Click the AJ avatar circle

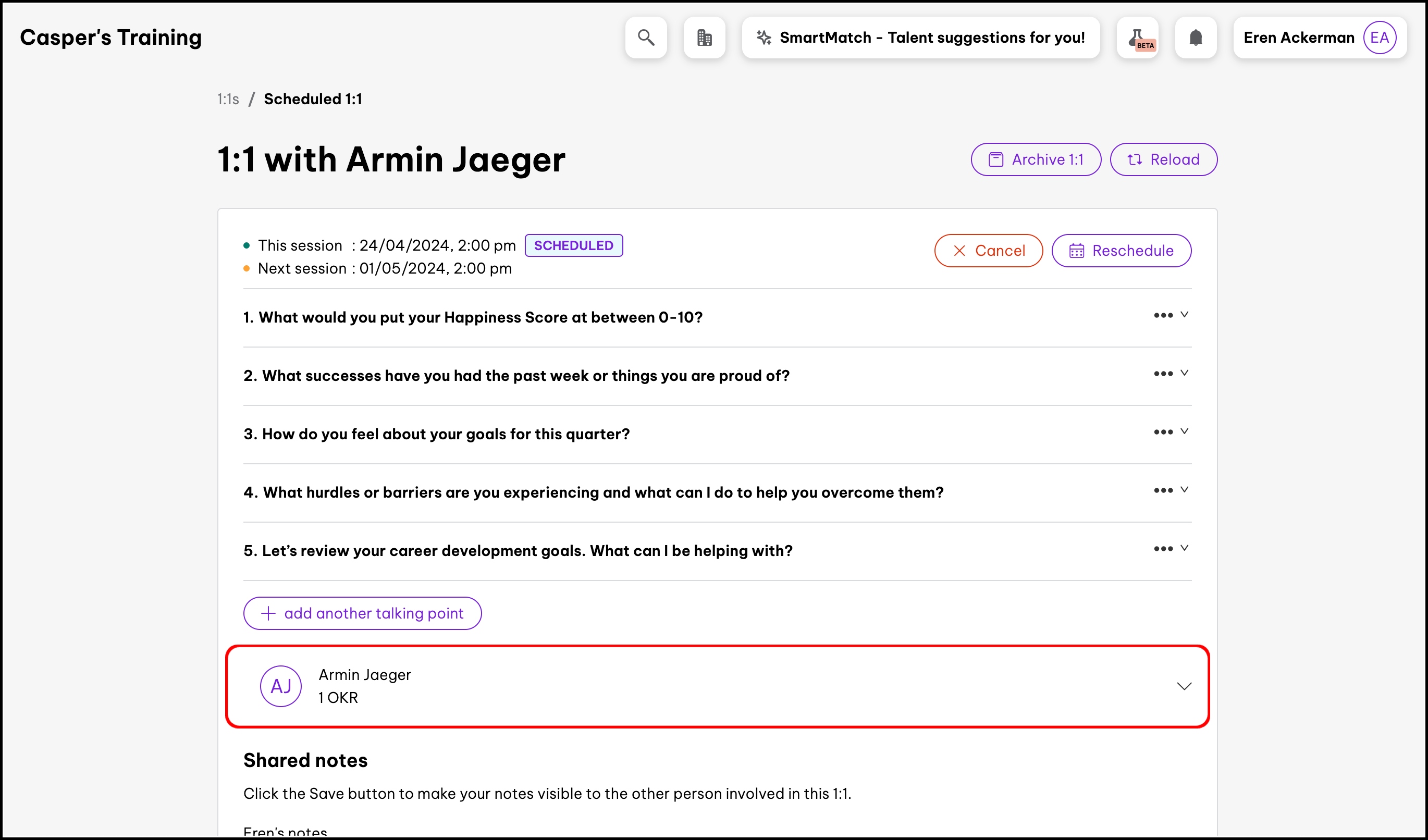click(x=280, y=686)
